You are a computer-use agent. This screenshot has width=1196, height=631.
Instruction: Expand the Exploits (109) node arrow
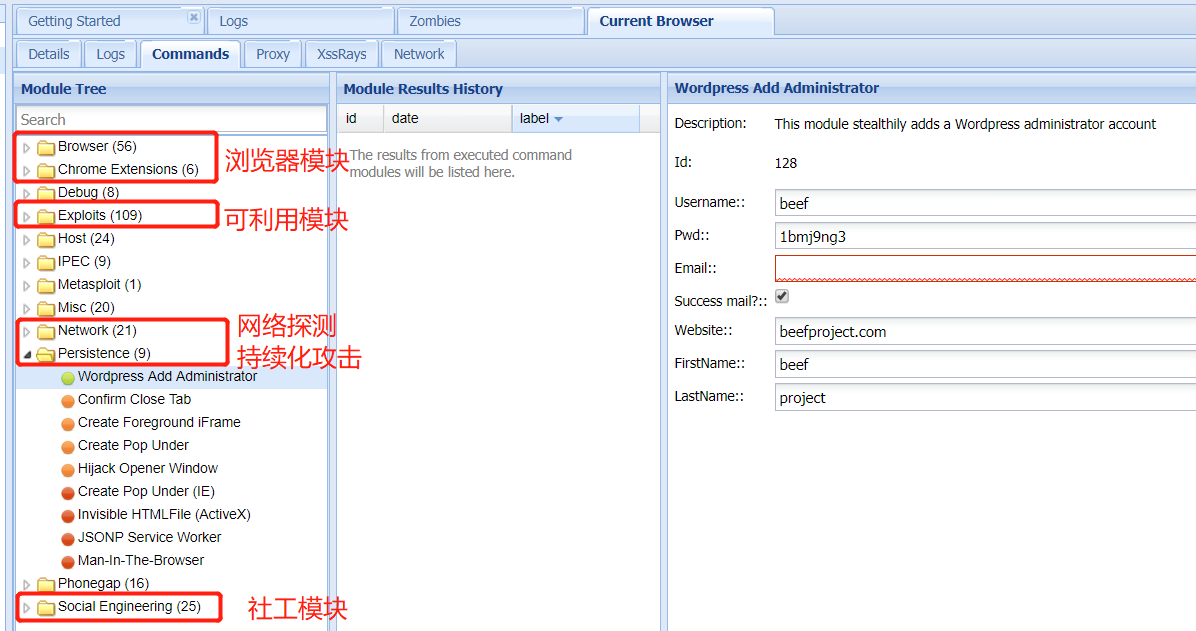(27, 217)
